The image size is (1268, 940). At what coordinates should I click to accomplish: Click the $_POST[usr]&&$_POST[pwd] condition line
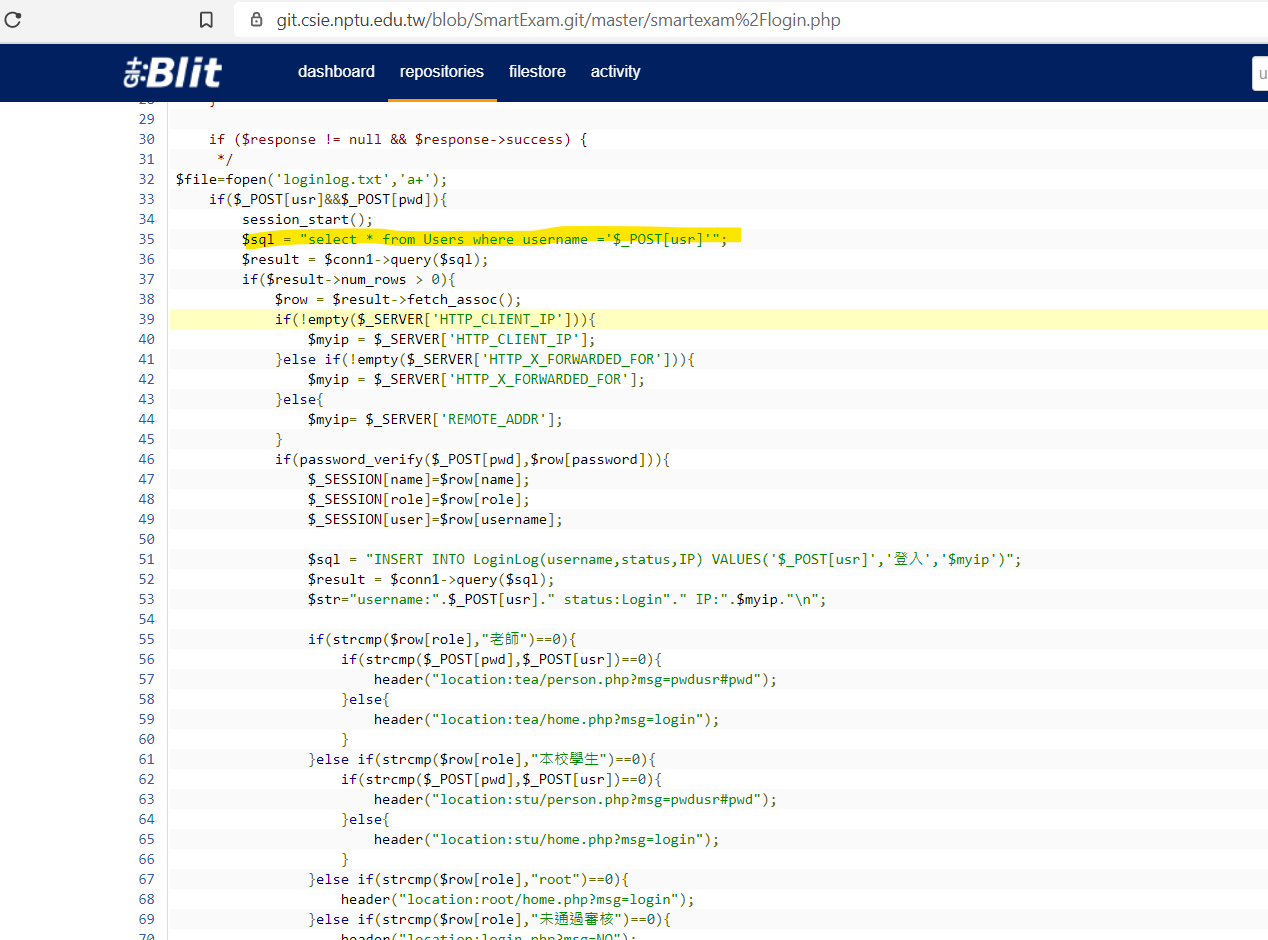[328, 199]
